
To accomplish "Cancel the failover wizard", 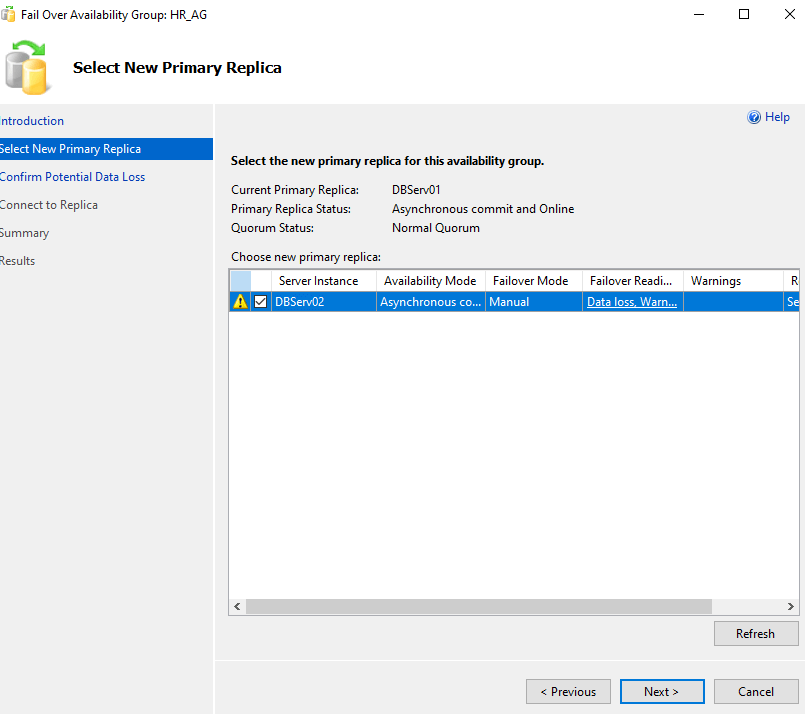I will (756, 691).
